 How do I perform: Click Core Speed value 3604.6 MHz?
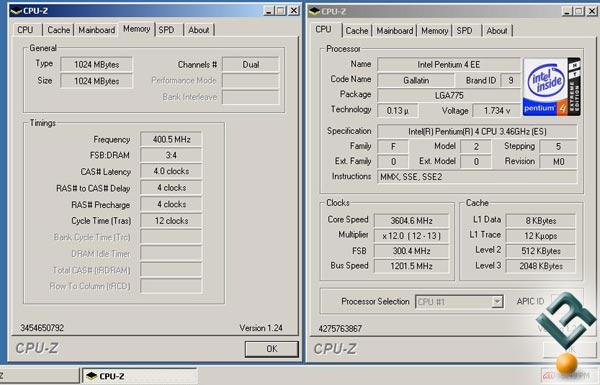[411, 221]
